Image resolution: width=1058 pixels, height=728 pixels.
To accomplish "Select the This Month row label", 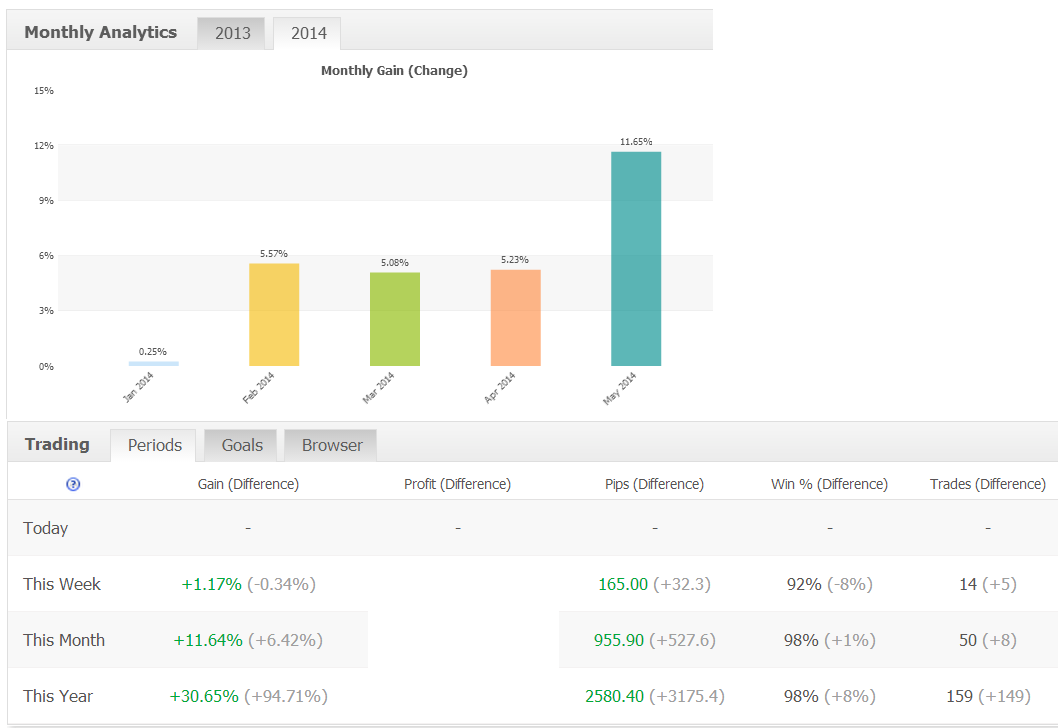I will [x=63, y=640].
